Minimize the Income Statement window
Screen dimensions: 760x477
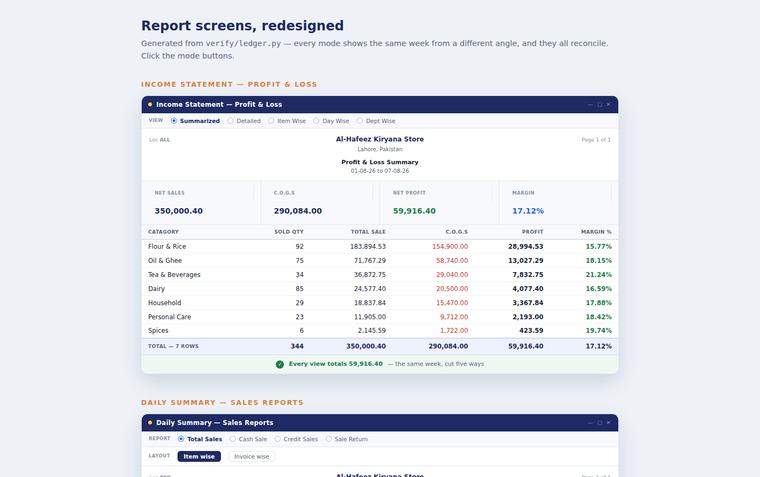pyautogui.click(x=590, y=104)
